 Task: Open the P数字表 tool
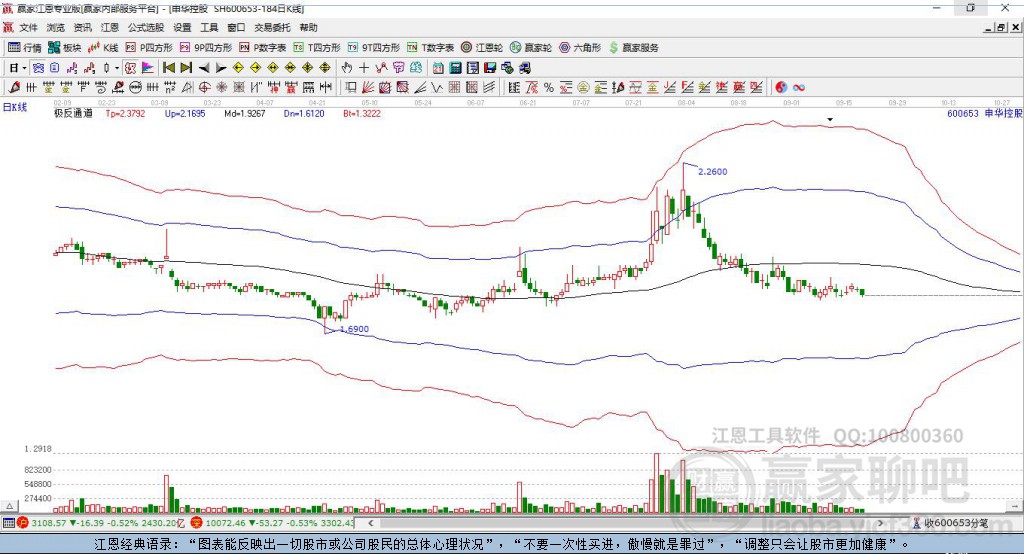pos(263,48)
